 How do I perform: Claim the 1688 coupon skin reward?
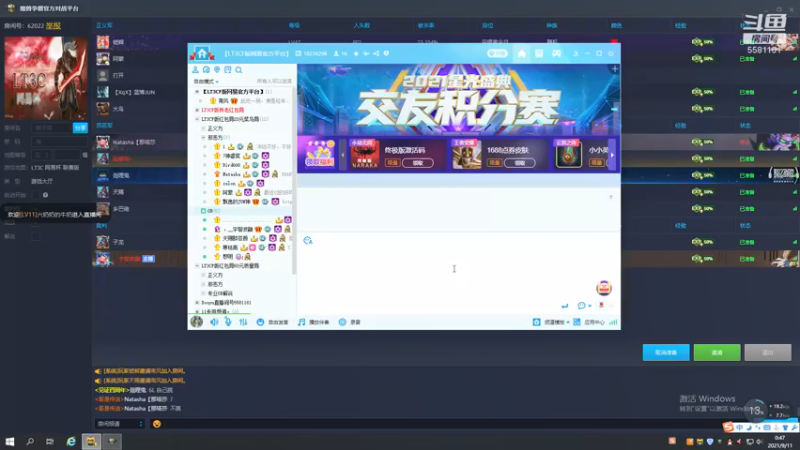519,163
